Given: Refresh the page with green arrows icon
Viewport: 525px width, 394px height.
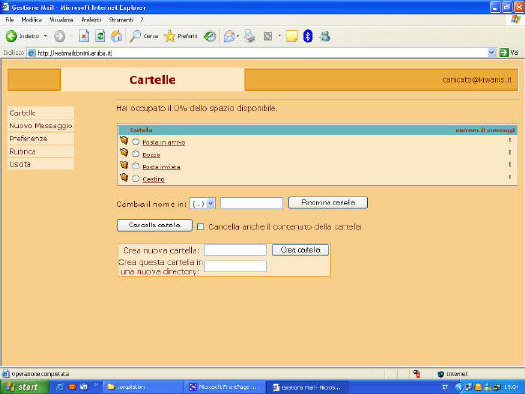Looking at the screenshot, I should pos(100,36).
